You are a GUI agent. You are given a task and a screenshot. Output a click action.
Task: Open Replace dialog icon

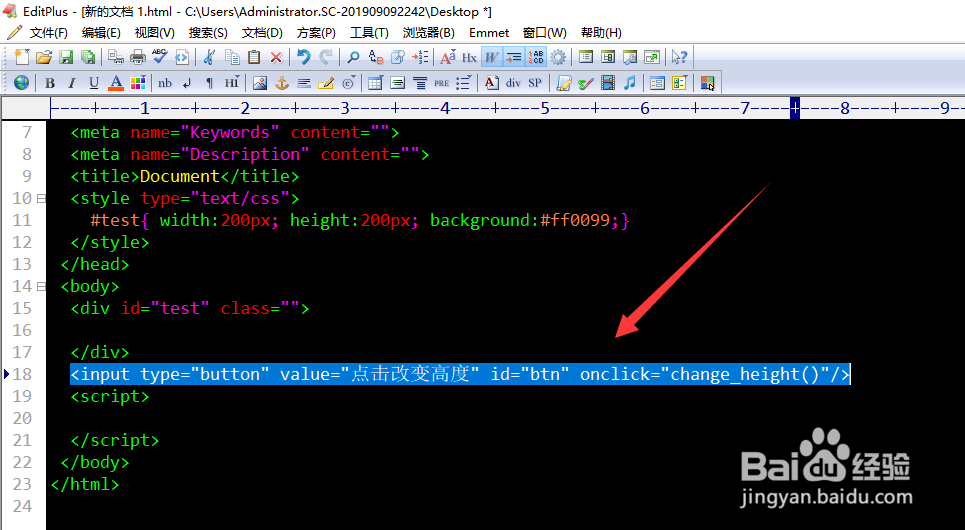click(x=375, y=57)
